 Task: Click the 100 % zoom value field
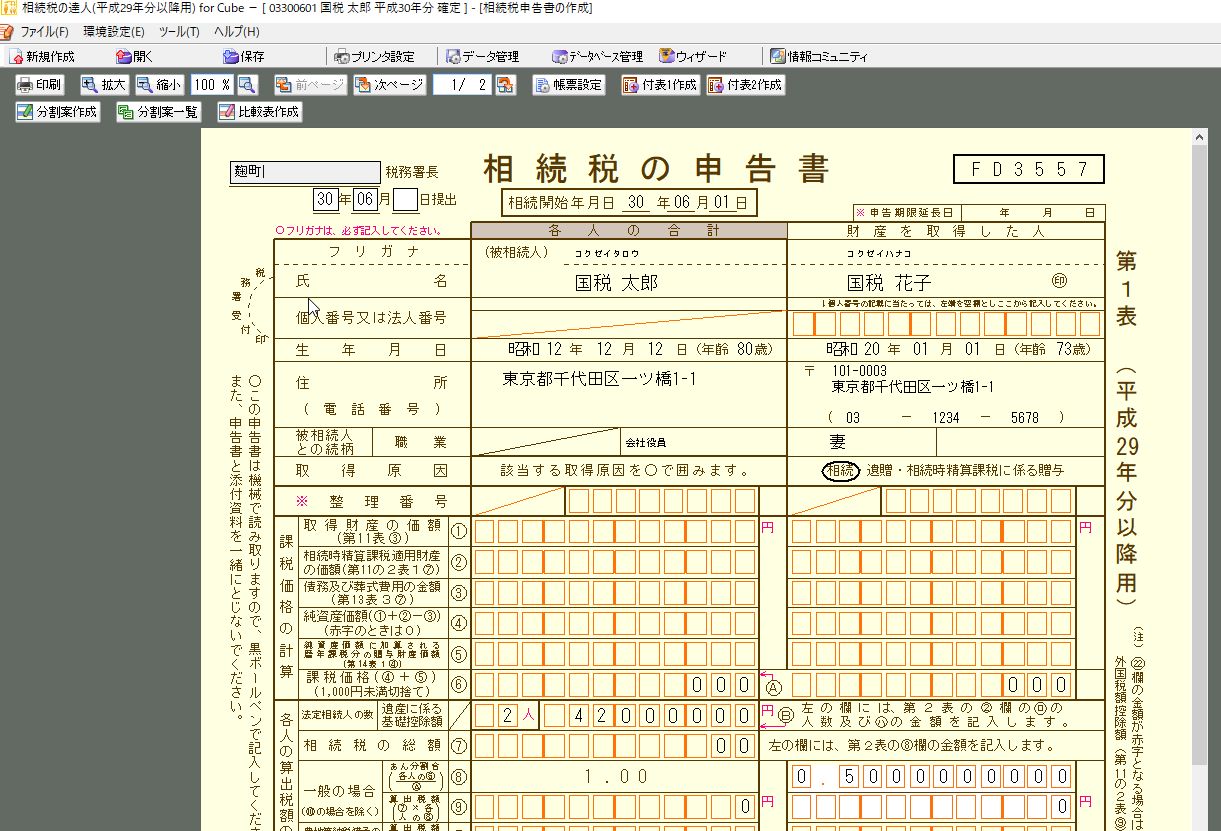[212, 85]
